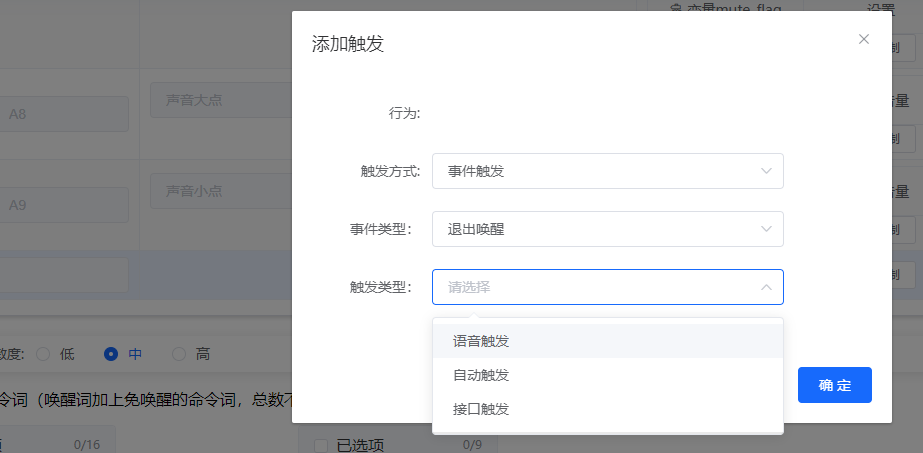Click the 添加触发 dialog title
The image size is (923, 453).
pos(348,44)
